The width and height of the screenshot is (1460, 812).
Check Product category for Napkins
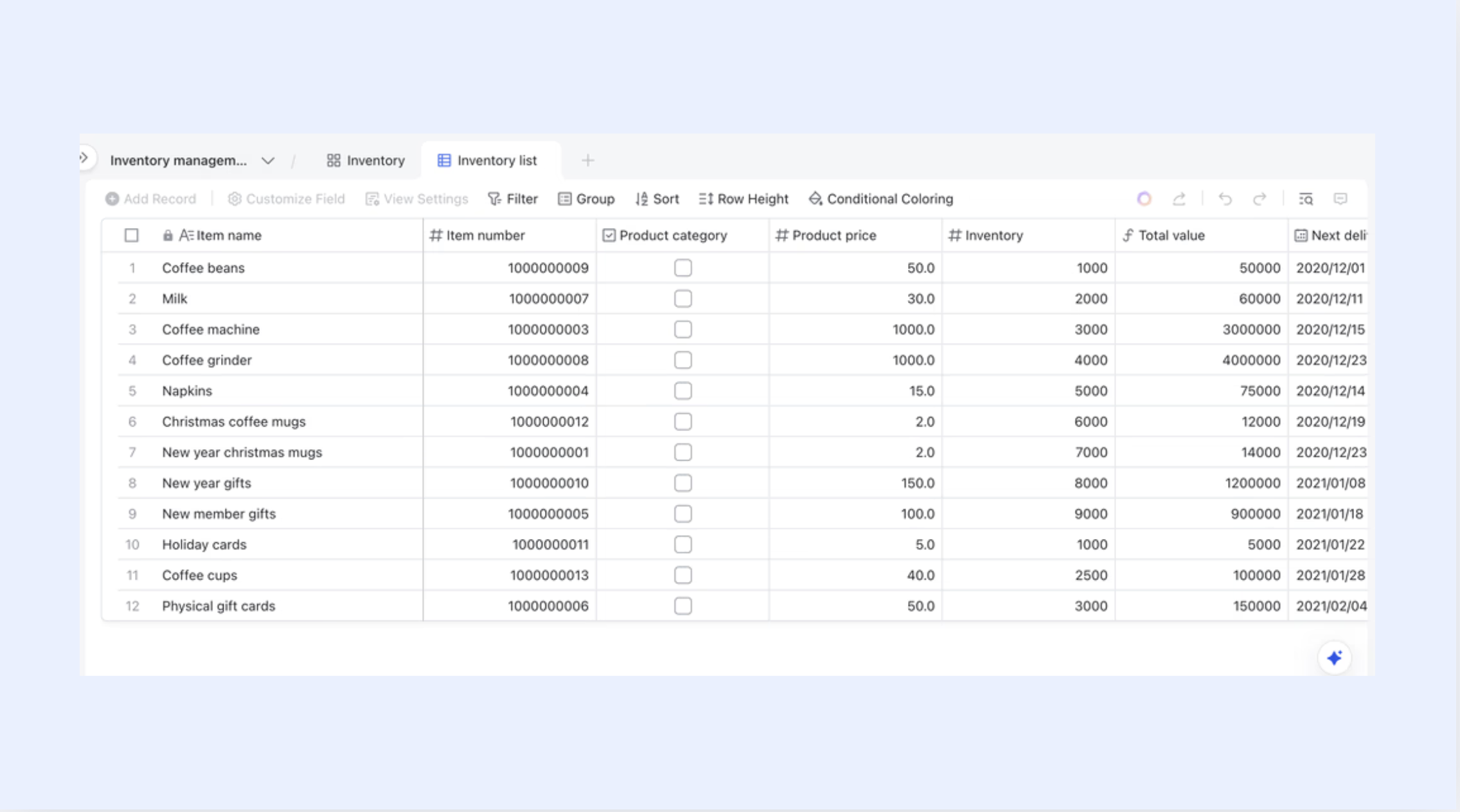(x=683, y=391)
